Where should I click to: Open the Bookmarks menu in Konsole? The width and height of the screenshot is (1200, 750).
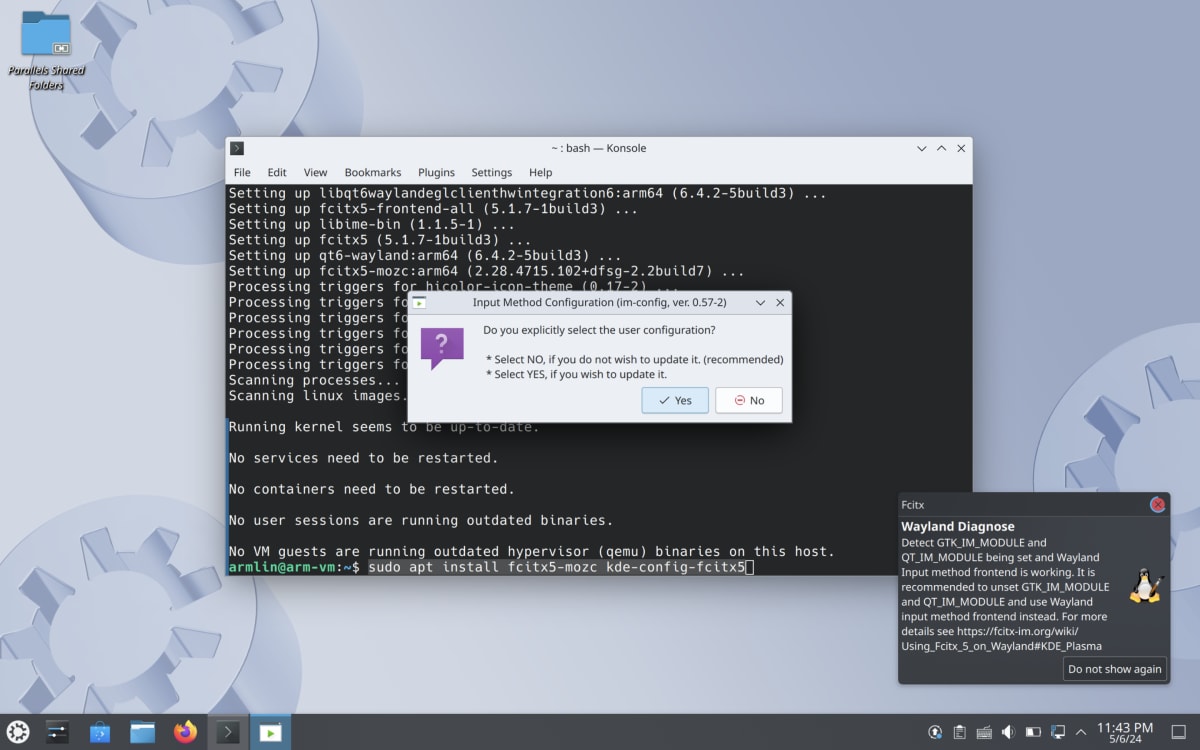pyautogui.click(x=373, y=172)
